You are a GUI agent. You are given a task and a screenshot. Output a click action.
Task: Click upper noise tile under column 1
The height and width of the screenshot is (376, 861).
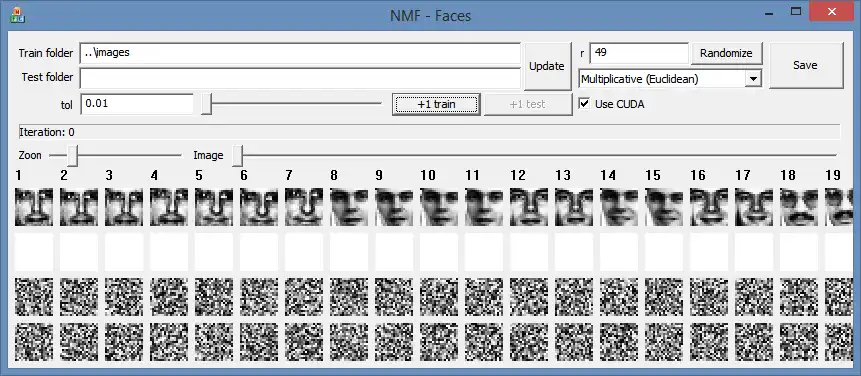tap(34, 298)
